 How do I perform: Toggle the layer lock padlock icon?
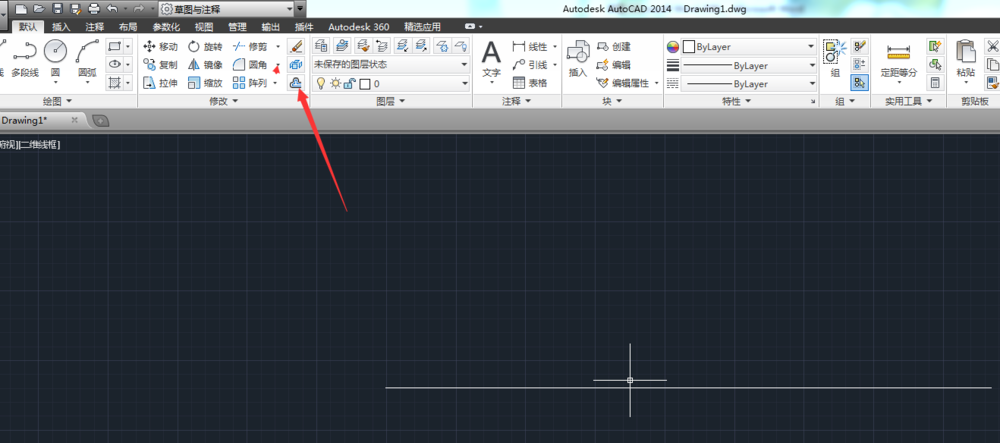(x=350, y=84)
